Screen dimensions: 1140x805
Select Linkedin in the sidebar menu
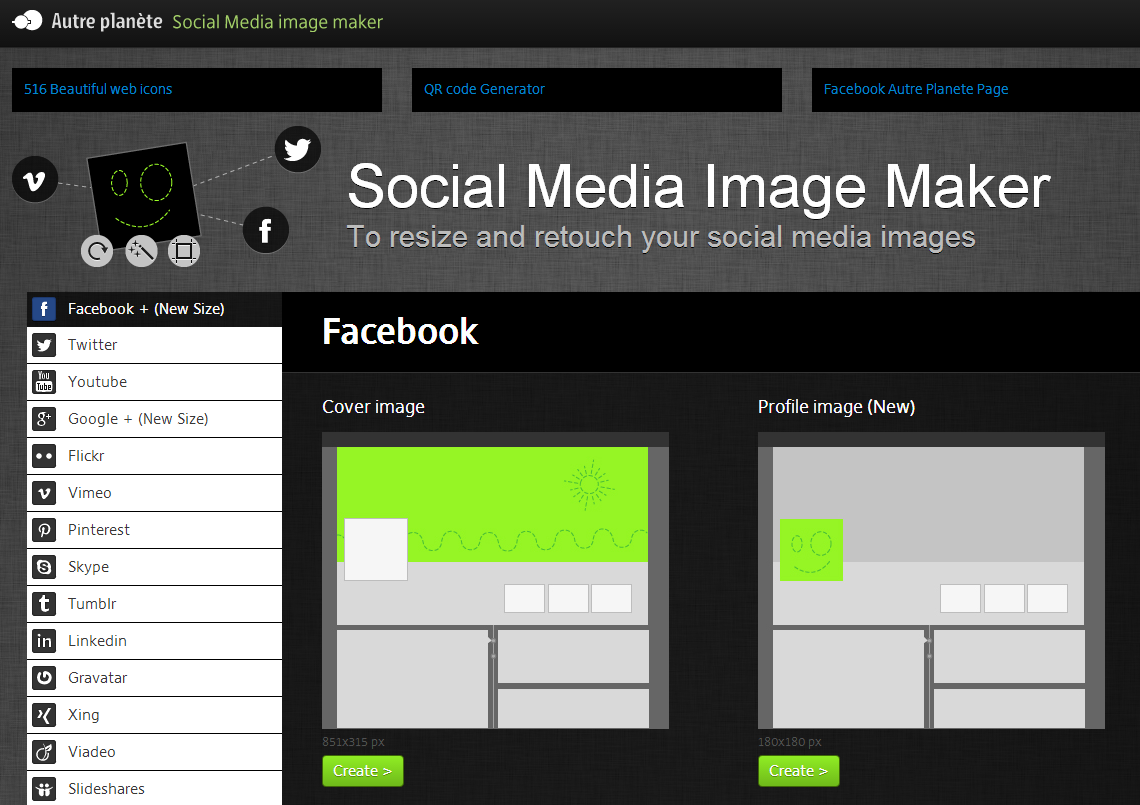pyautogui.click(x=154, y=641)
